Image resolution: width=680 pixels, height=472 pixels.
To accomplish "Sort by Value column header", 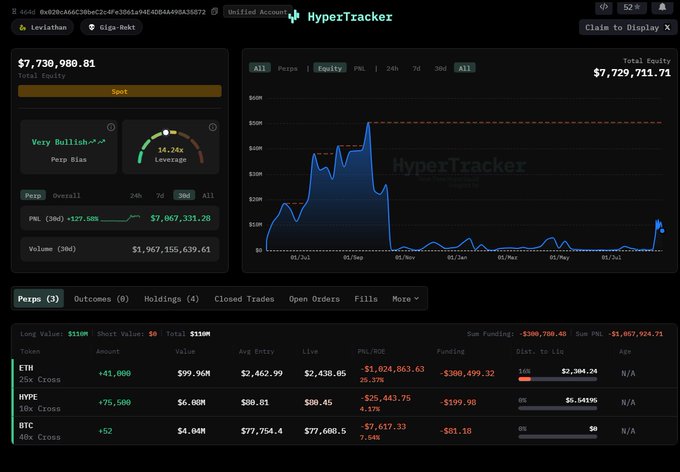I will (185, 351).
